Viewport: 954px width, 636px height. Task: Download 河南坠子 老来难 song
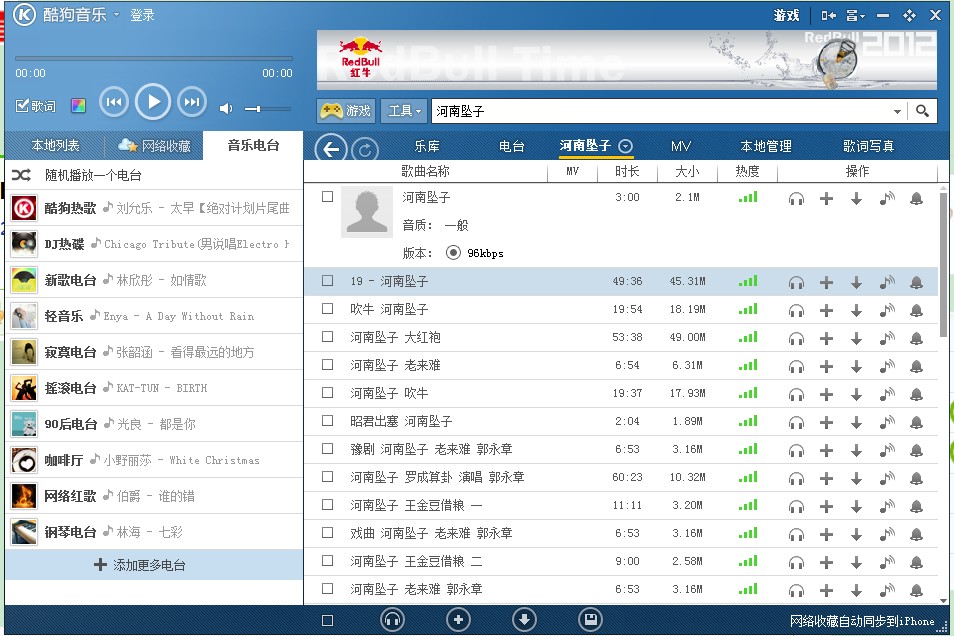856,366
